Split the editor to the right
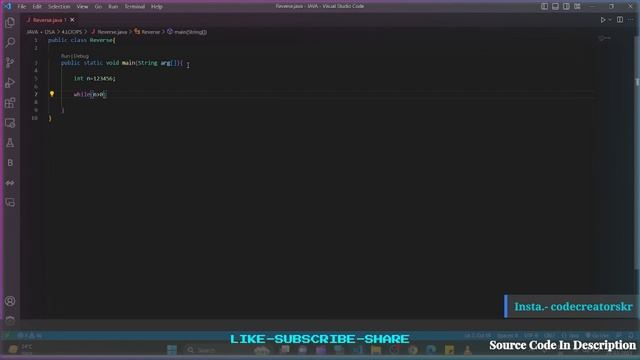 (620, 20)
